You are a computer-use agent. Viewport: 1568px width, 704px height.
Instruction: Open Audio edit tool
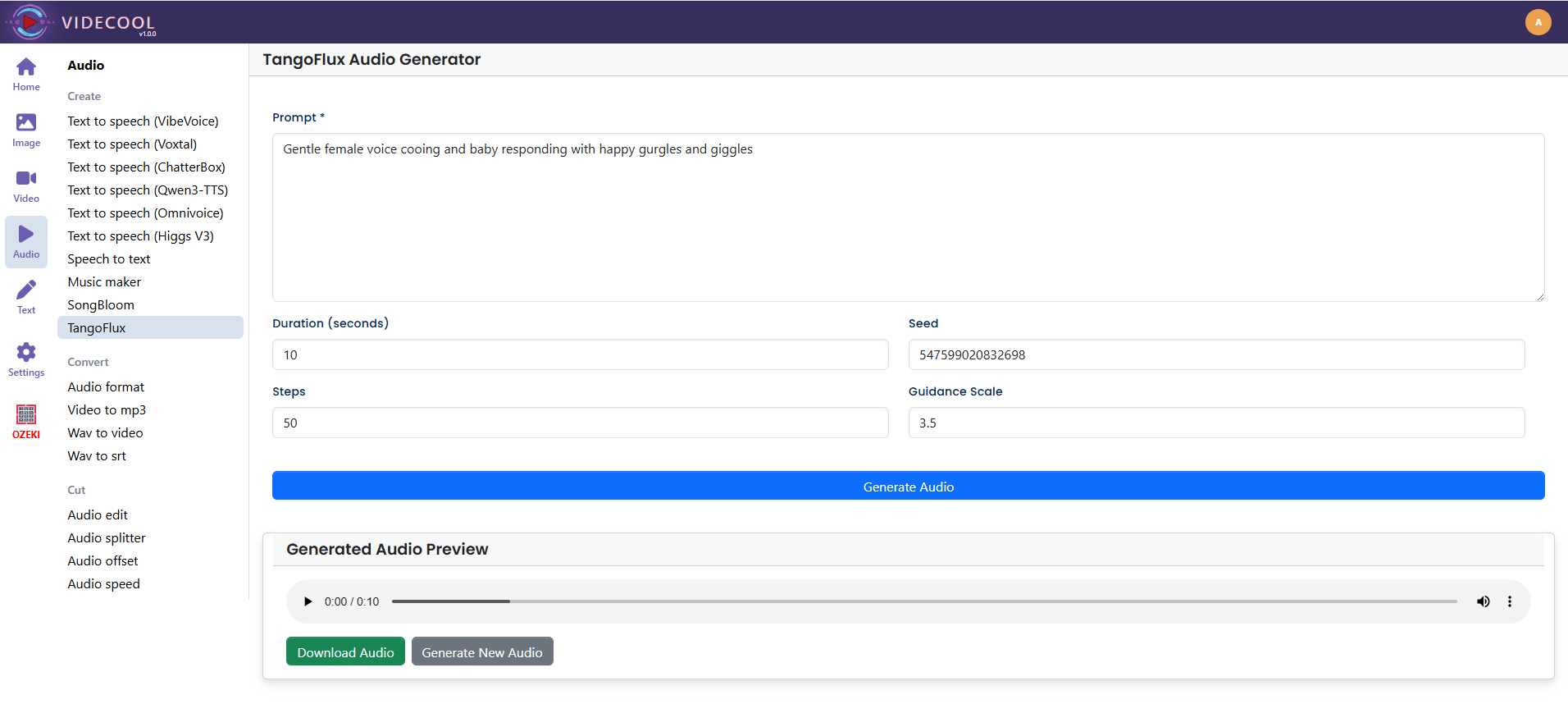(98, 514)
